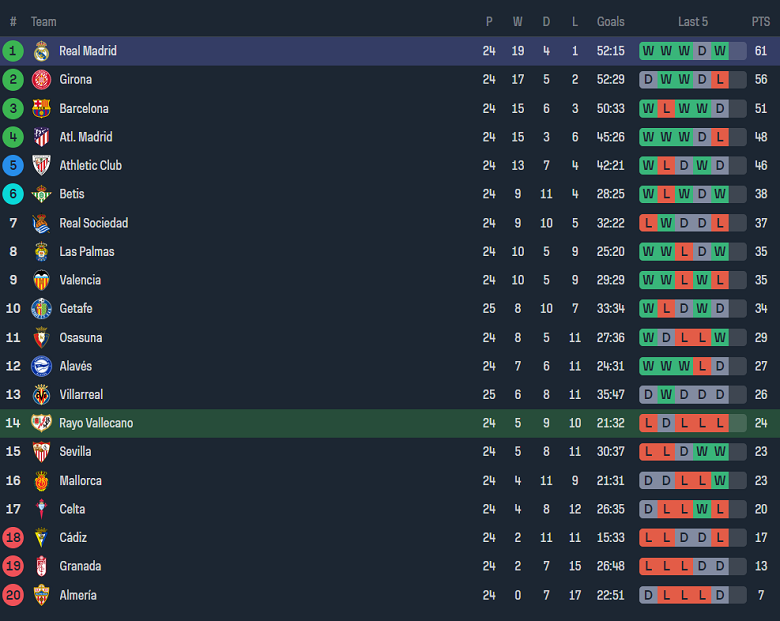Open the Real Sociedad team link
This screenshot has height=621, width=780.
(x=93, y=223)
